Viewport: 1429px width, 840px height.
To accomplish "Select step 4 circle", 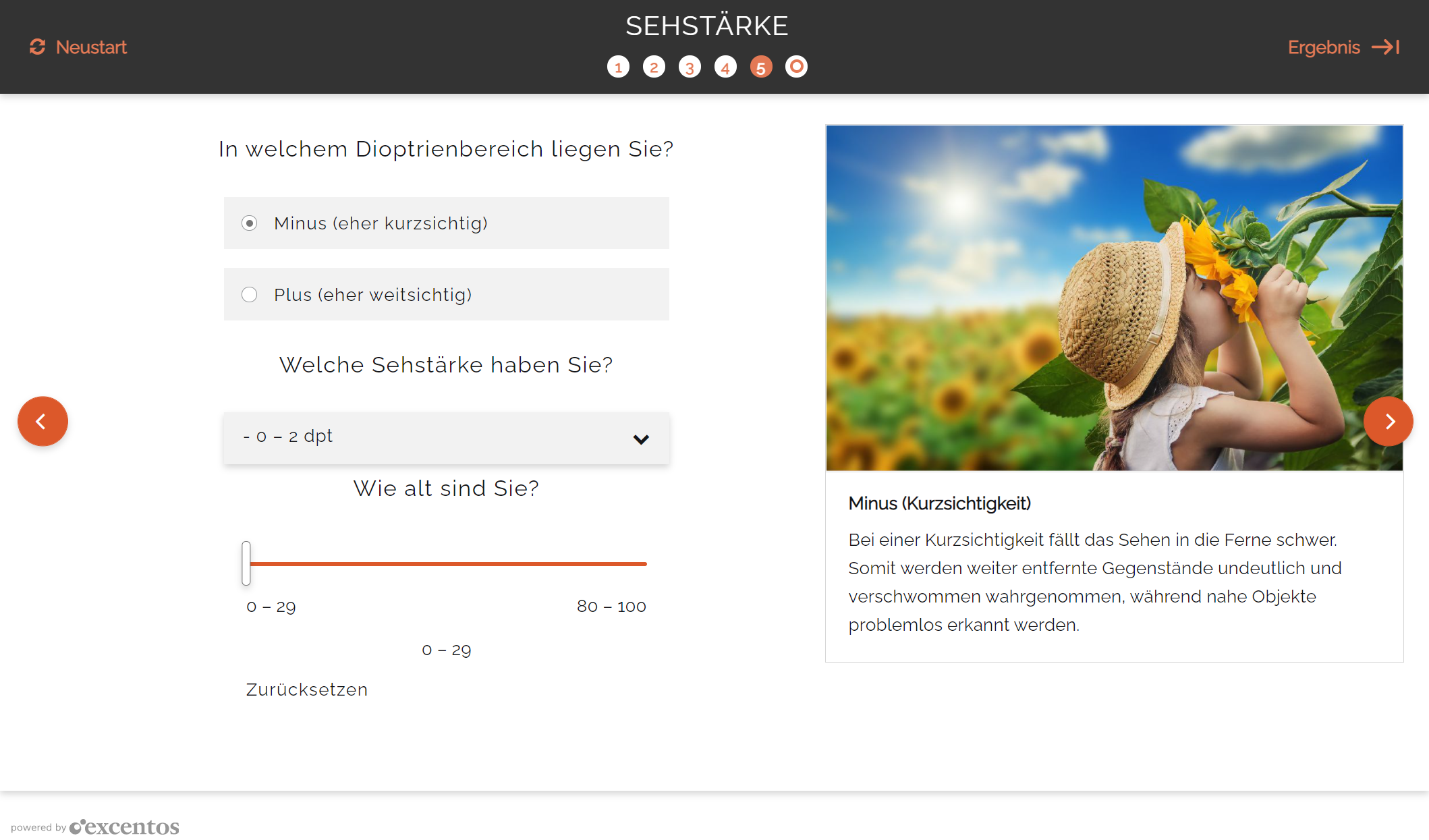I will click(x=725, y=67).
